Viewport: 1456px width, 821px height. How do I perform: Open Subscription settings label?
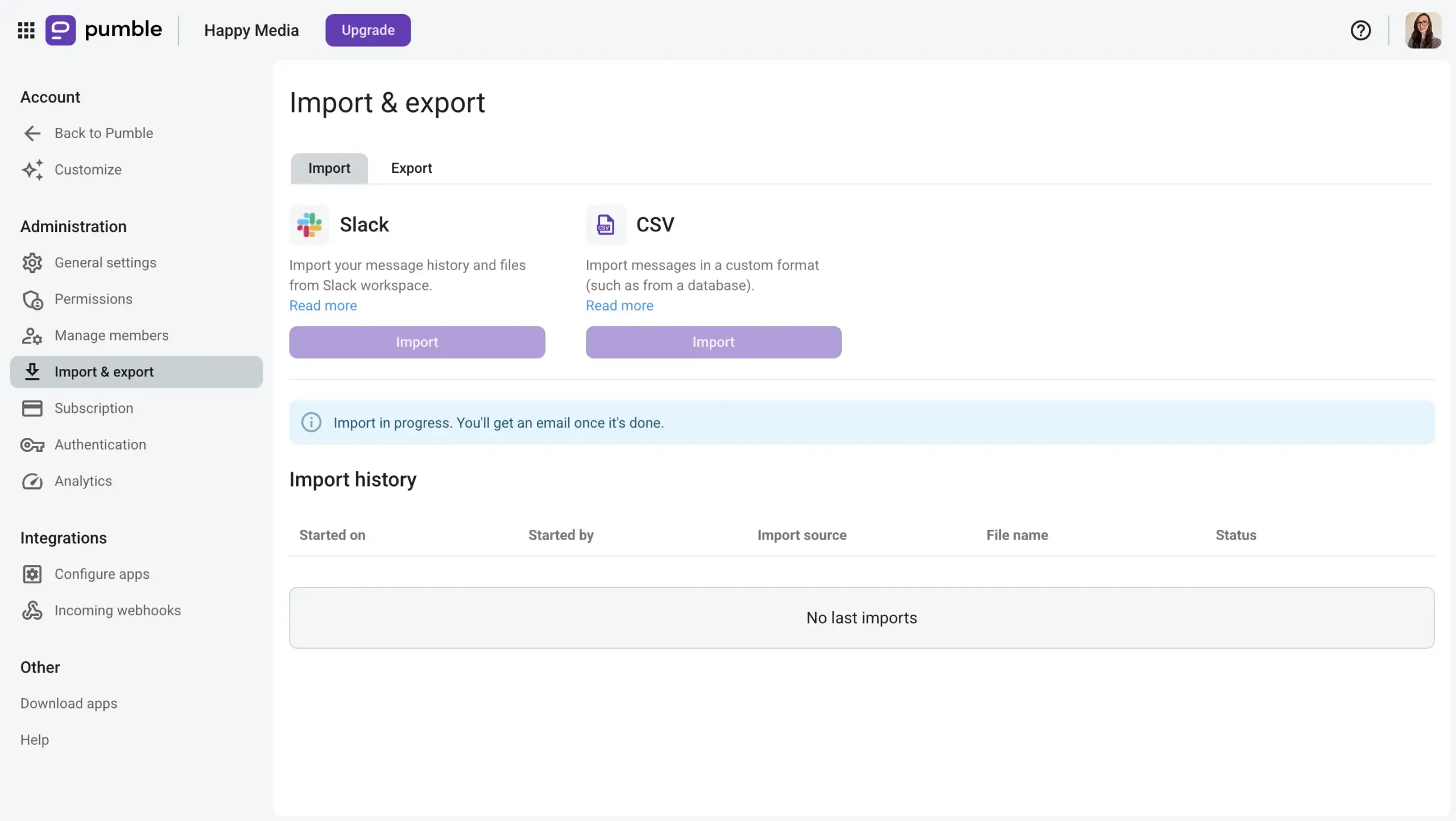coord(94,408)
